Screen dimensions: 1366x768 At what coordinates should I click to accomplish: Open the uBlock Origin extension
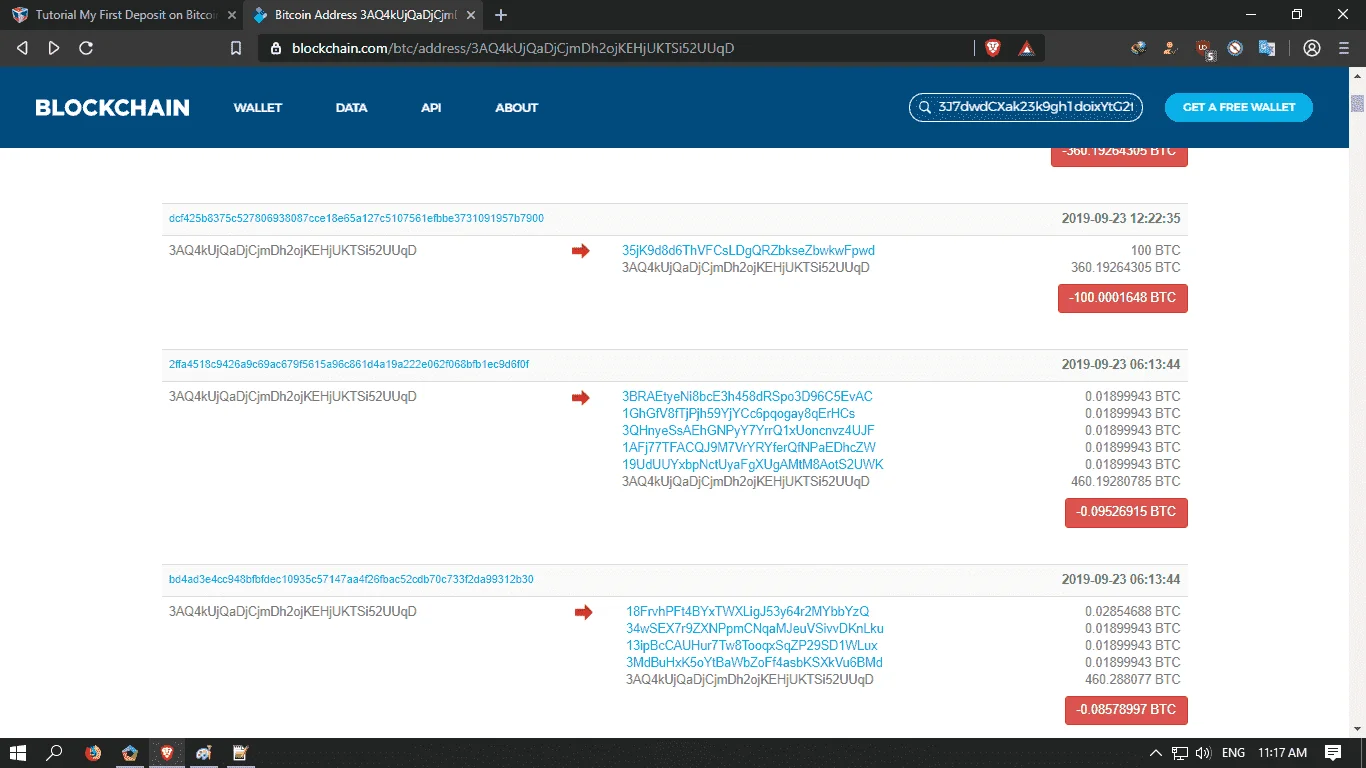[1205, 48]
